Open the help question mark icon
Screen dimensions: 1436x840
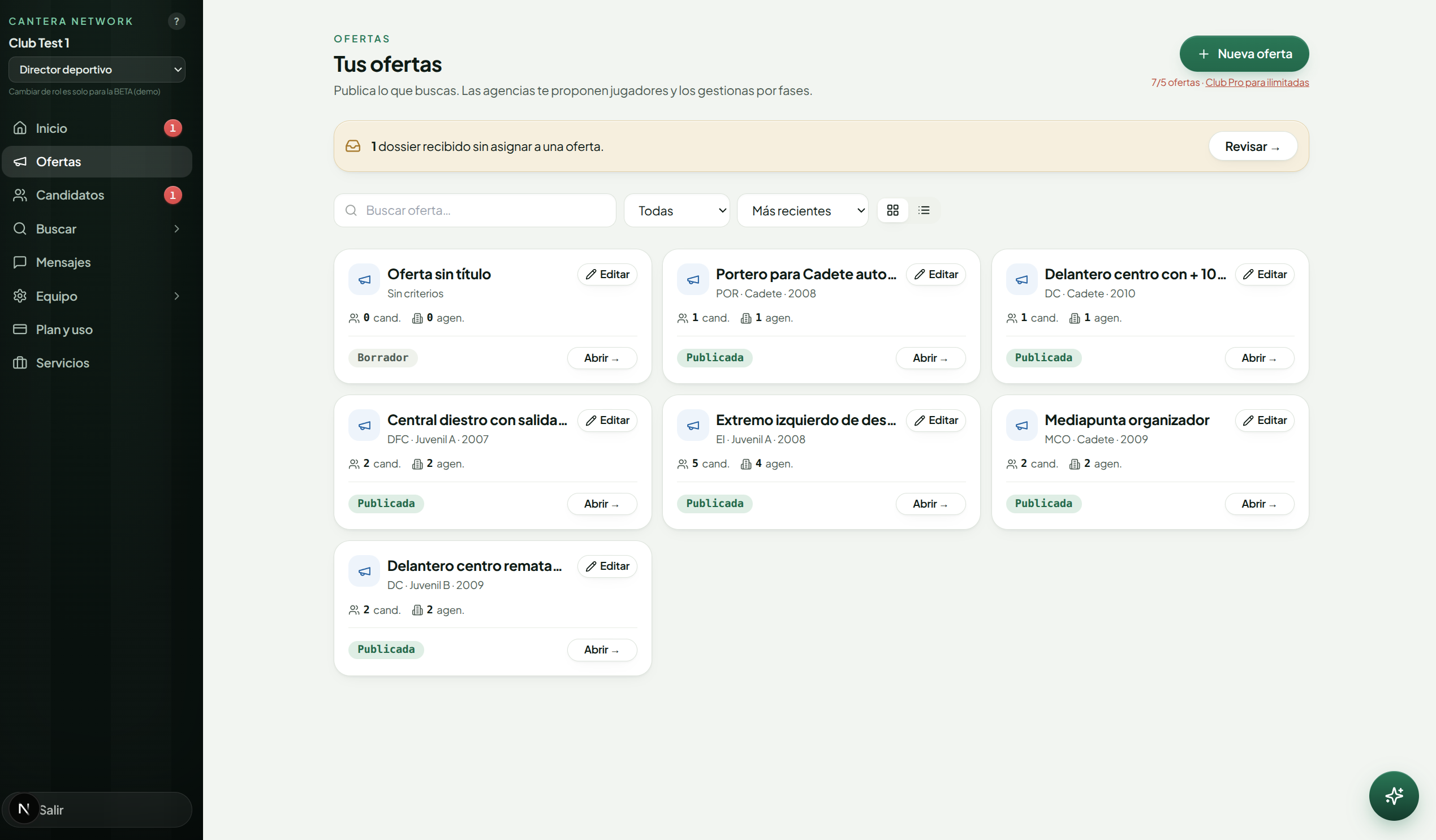pyautogui.click(x=176, y=21)
